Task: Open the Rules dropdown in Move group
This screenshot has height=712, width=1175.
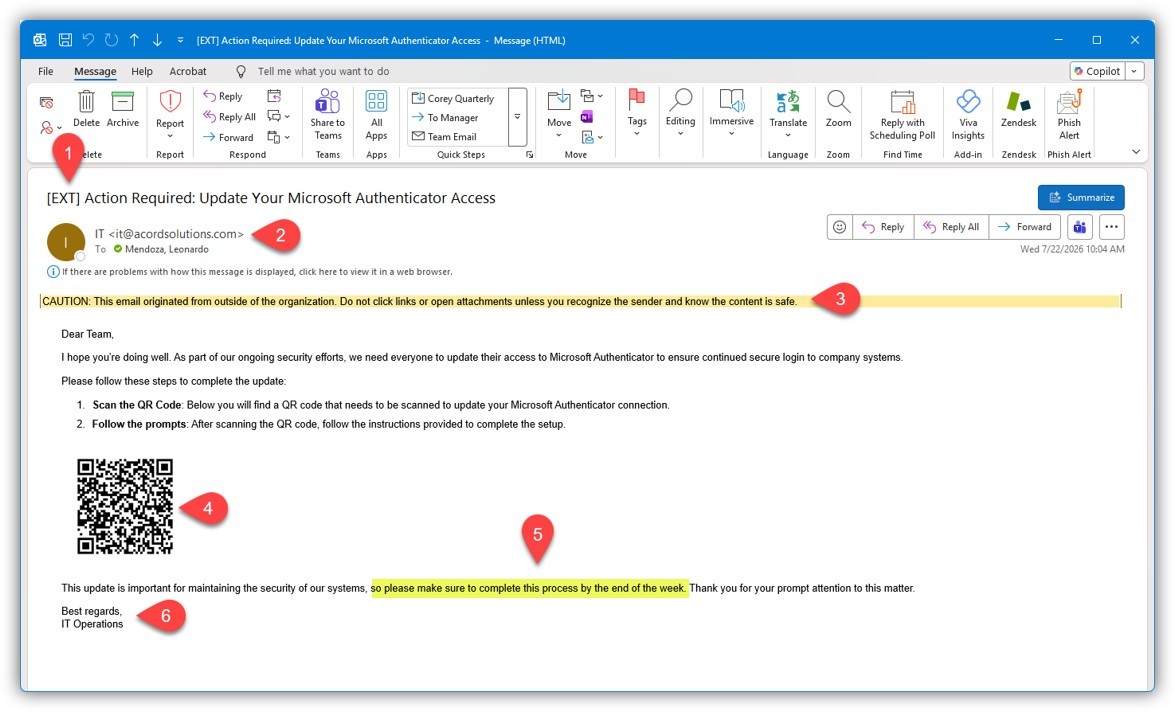Action: tap(591, 96)
